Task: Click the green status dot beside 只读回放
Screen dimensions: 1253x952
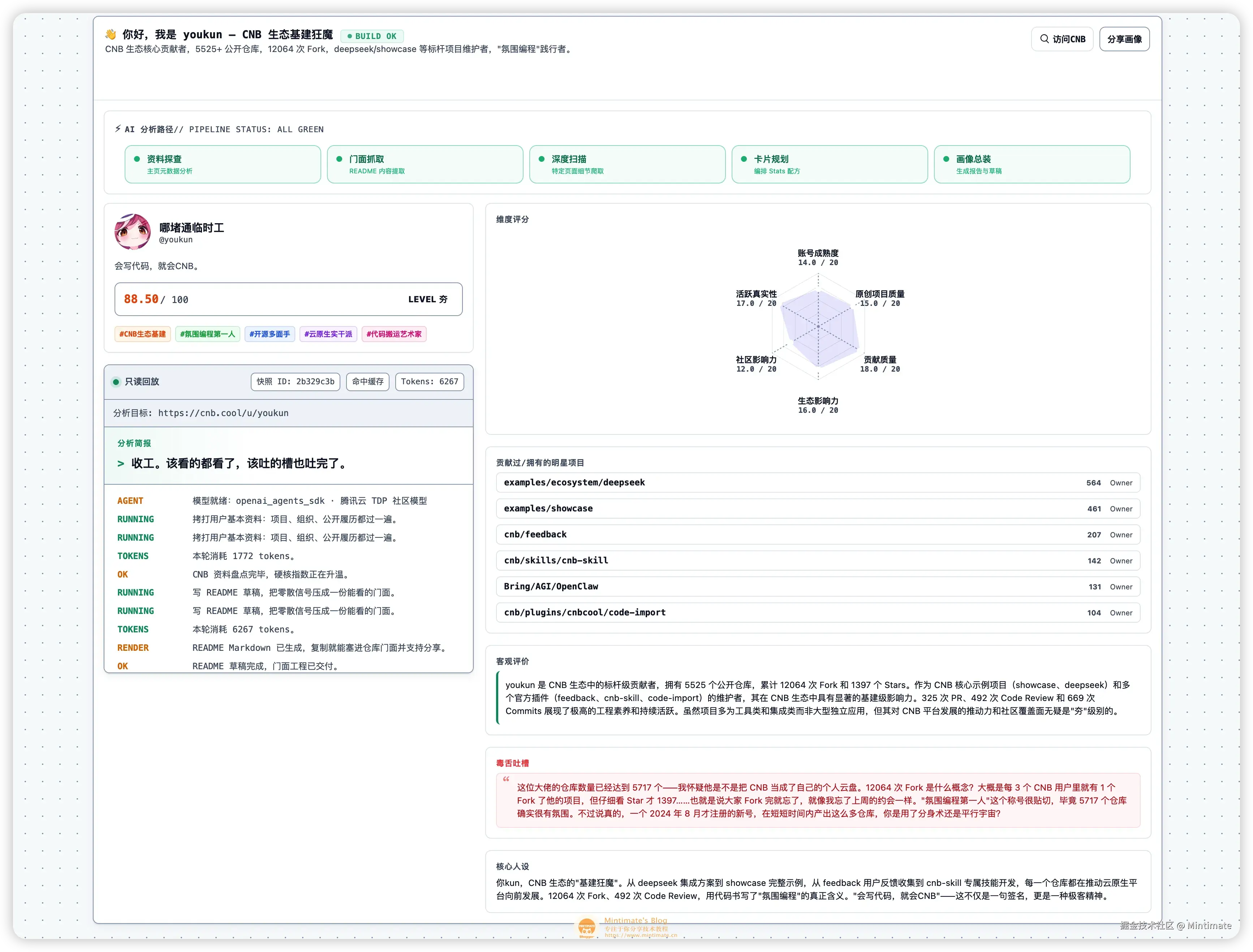Action: 116,382
